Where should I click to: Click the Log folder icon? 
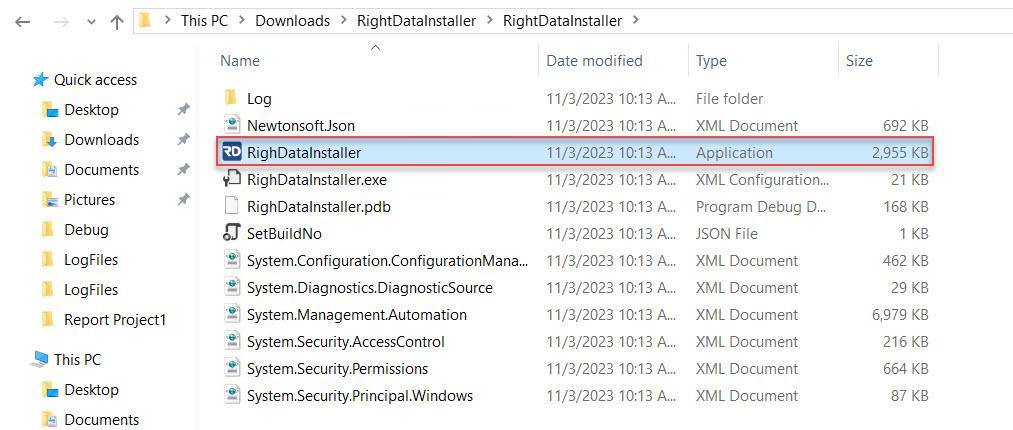click(231, 98)
